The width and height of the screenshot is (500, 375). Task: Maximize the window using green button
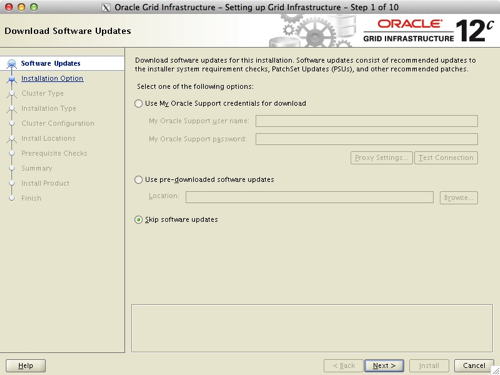click(x=34, y=7)
